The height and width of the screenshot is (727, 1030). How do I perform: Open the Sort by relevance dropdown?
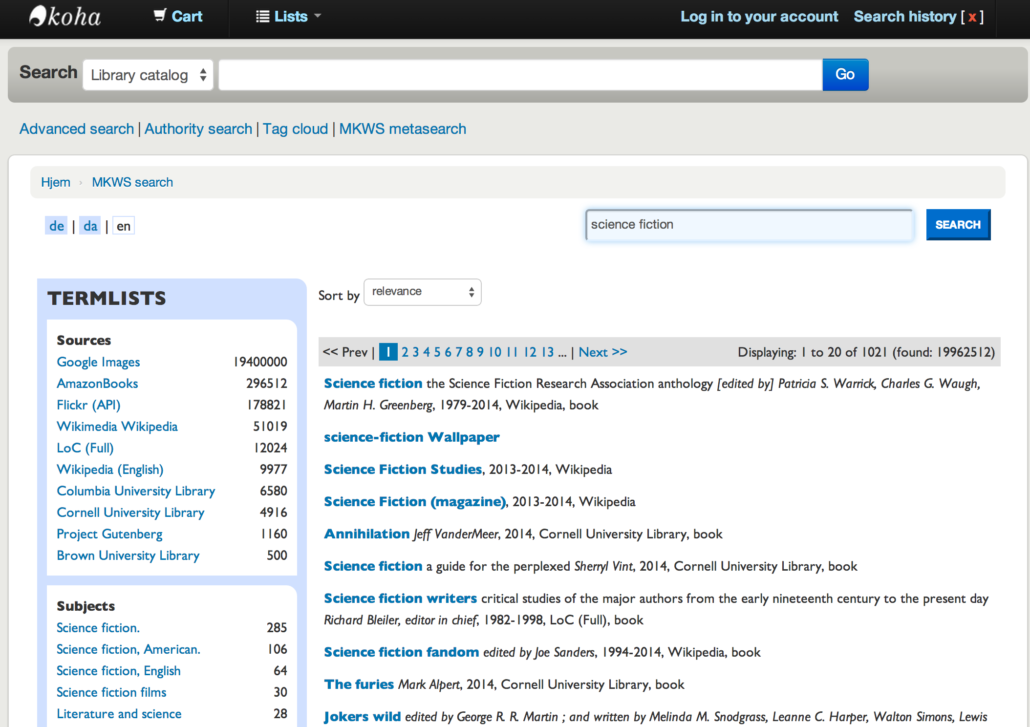422,292
